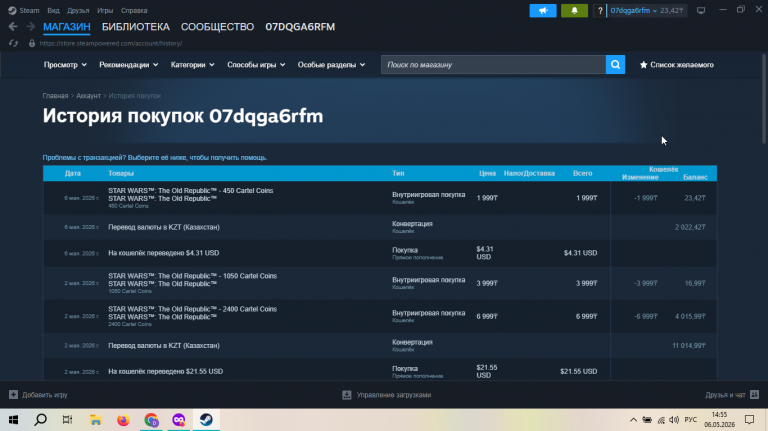Open the Друзья menu

point(78,10)
